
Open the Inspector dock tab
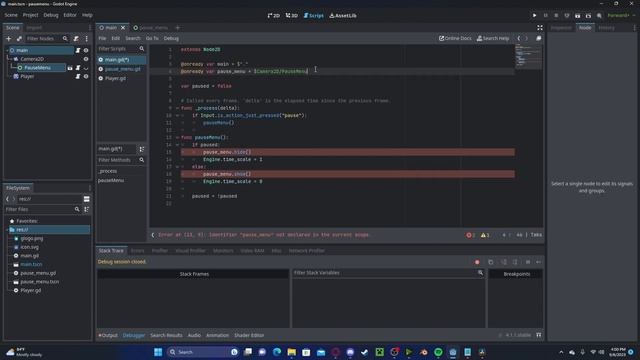561,28
